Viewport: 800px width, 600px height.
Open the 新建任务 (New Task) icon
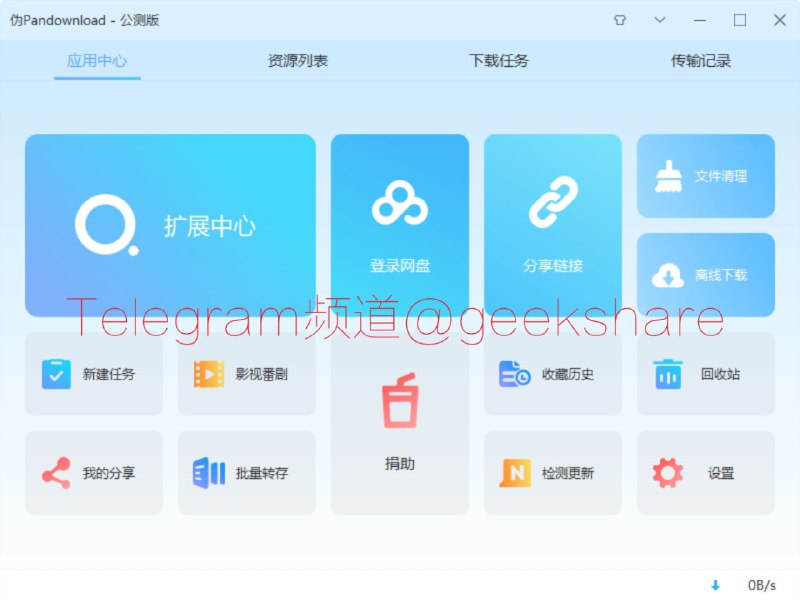pyautogui.click(x=93, y=373)
